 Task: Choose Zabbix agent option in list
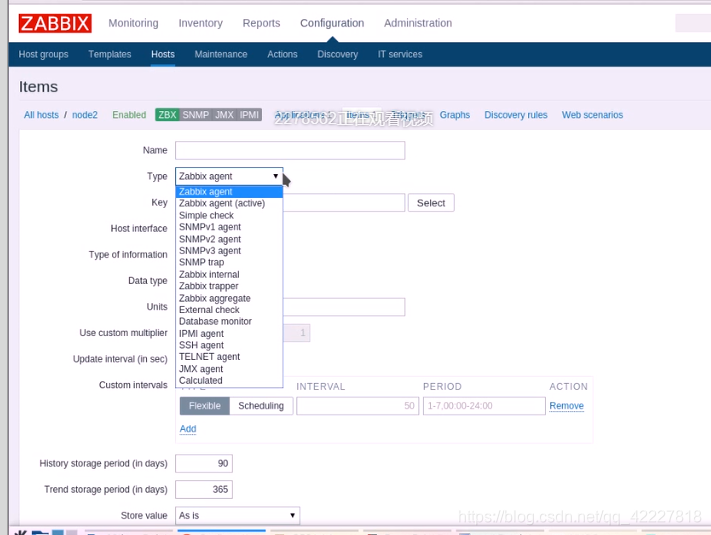[229, 192]
